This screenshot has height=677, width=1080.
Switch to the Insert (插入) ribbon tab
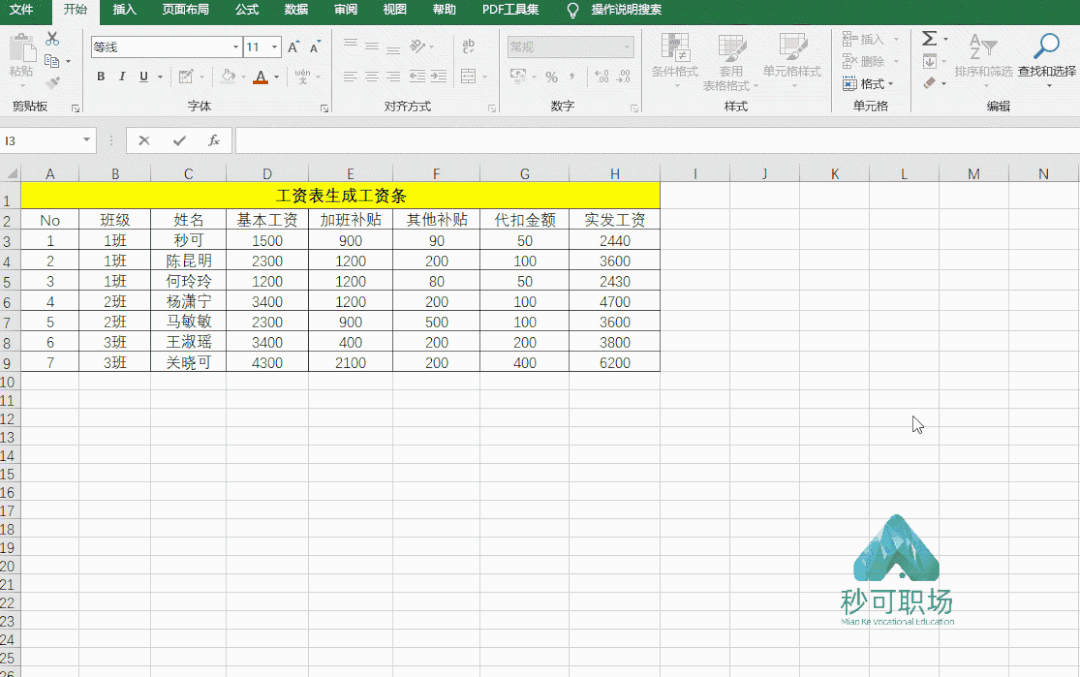(x=125, y=10)
